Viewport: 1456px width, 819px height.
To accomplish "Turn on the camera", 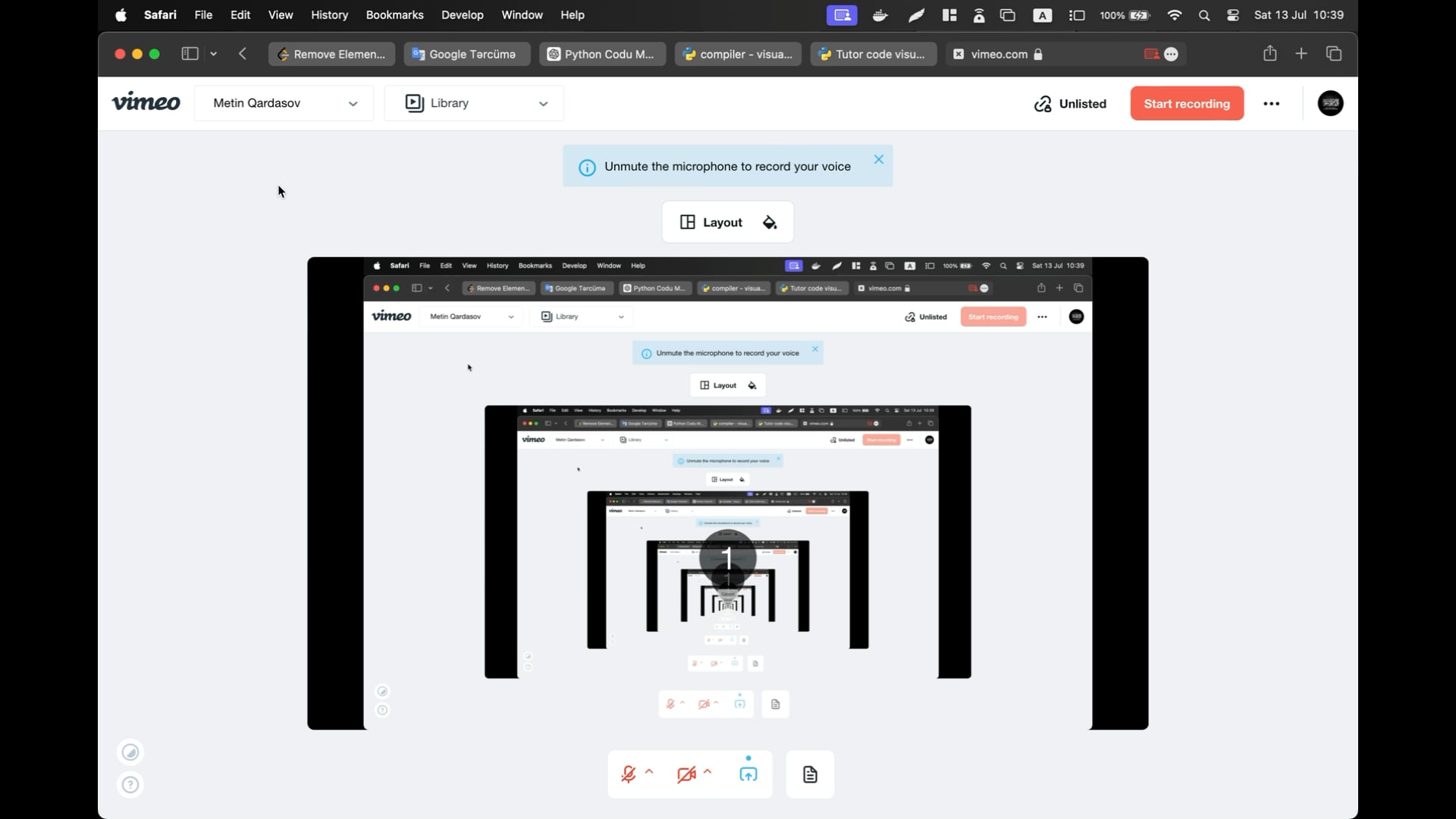I will tap(686, 774).
